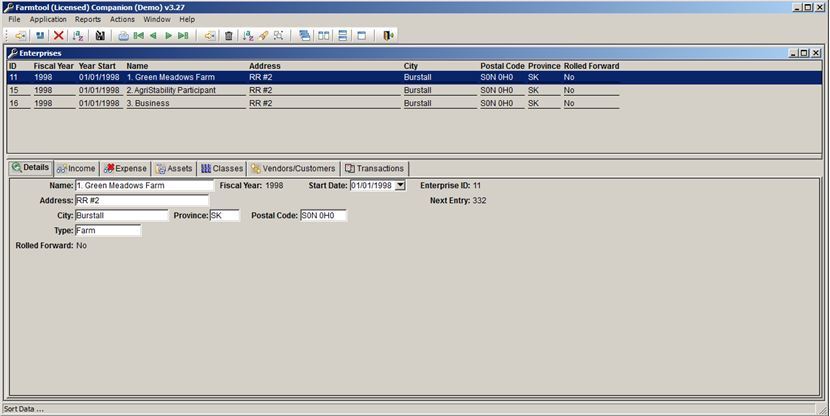Click the Postal Code input field
Viewport: 830px width, 416px height.
coord(323,216)
